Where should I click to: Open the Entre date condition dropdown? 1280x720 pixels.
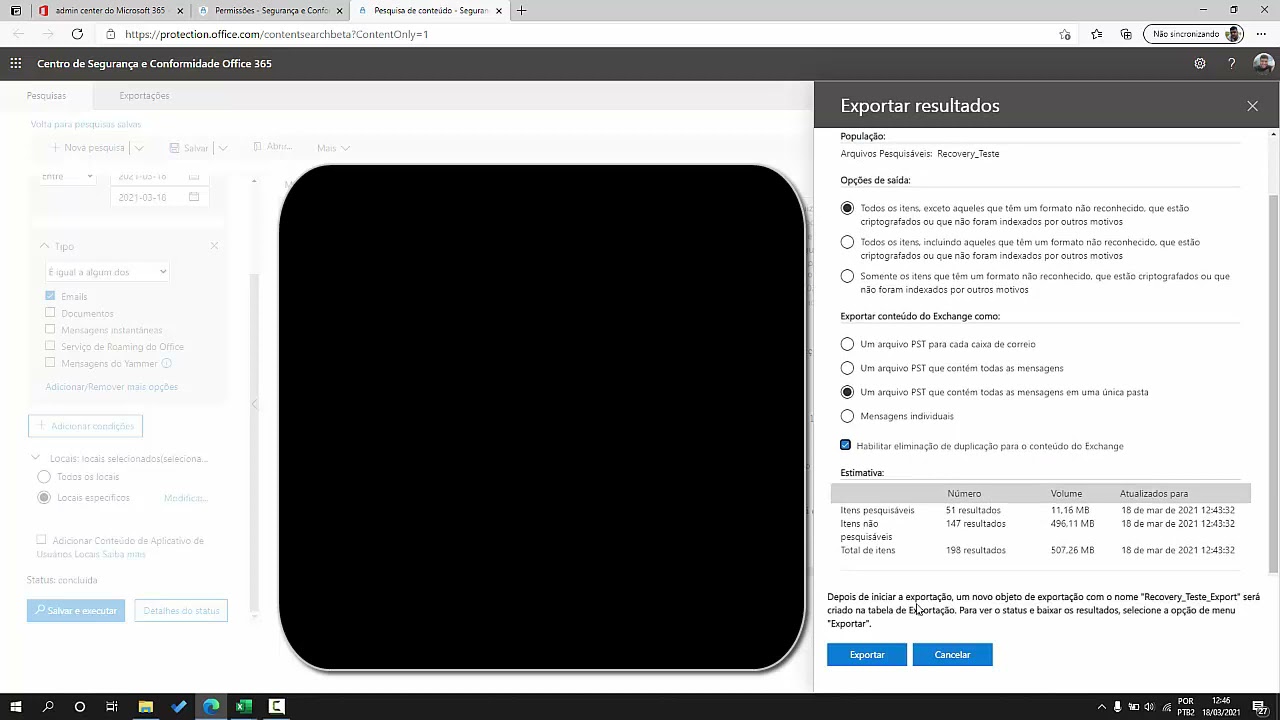click(67, 176)
